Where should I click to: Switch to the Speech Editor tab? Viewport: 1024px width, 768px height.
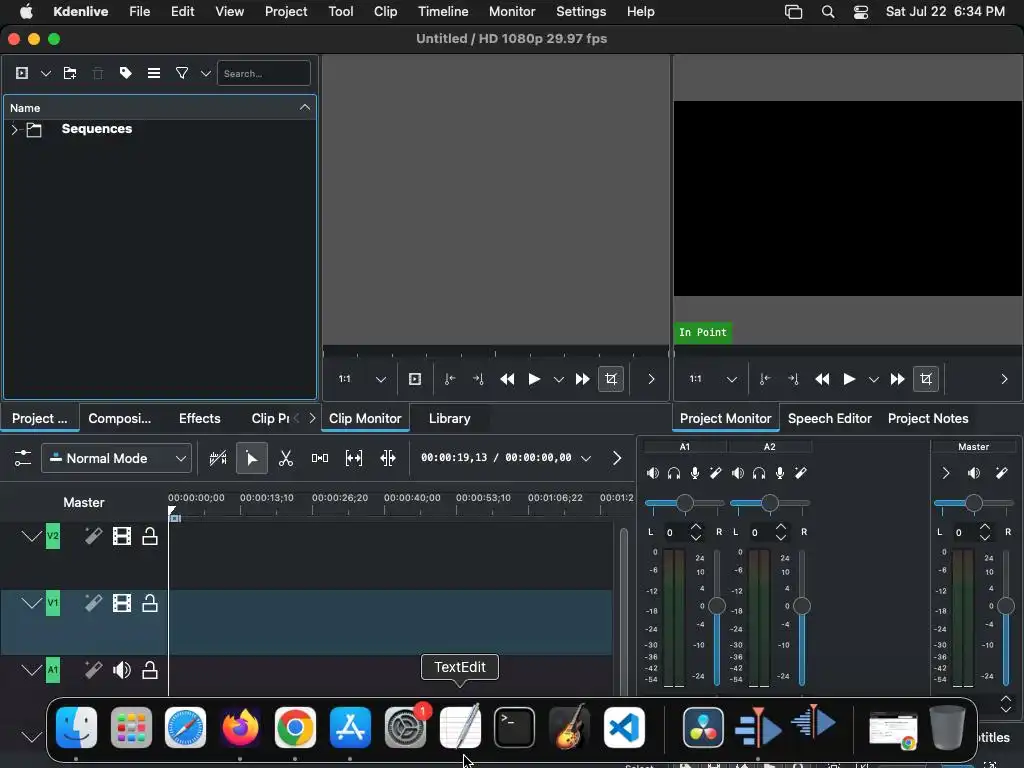[x=829, y=419]
